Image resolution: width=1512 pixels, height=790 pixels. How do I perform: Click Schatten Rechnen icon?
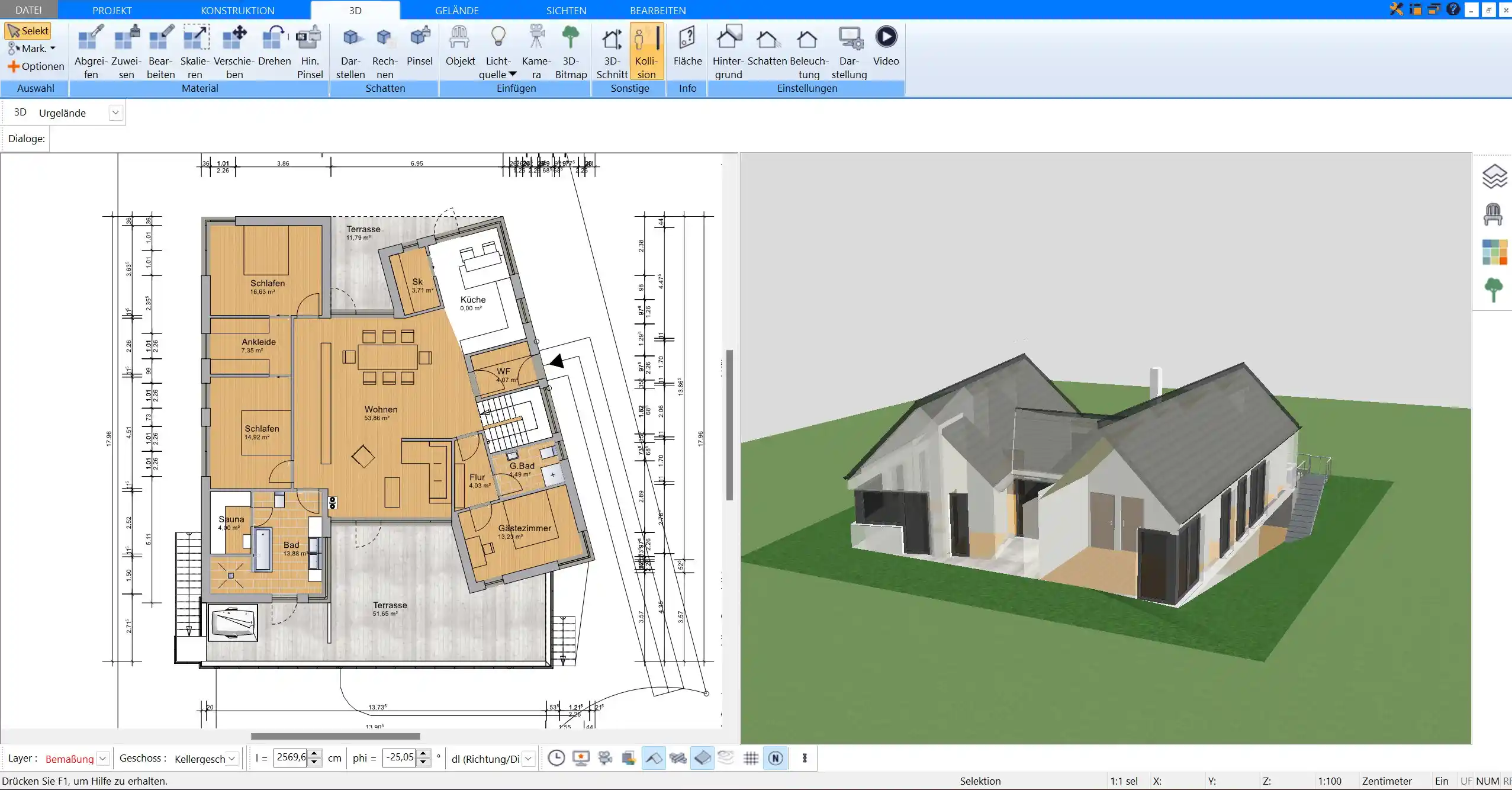pos(385,52)
